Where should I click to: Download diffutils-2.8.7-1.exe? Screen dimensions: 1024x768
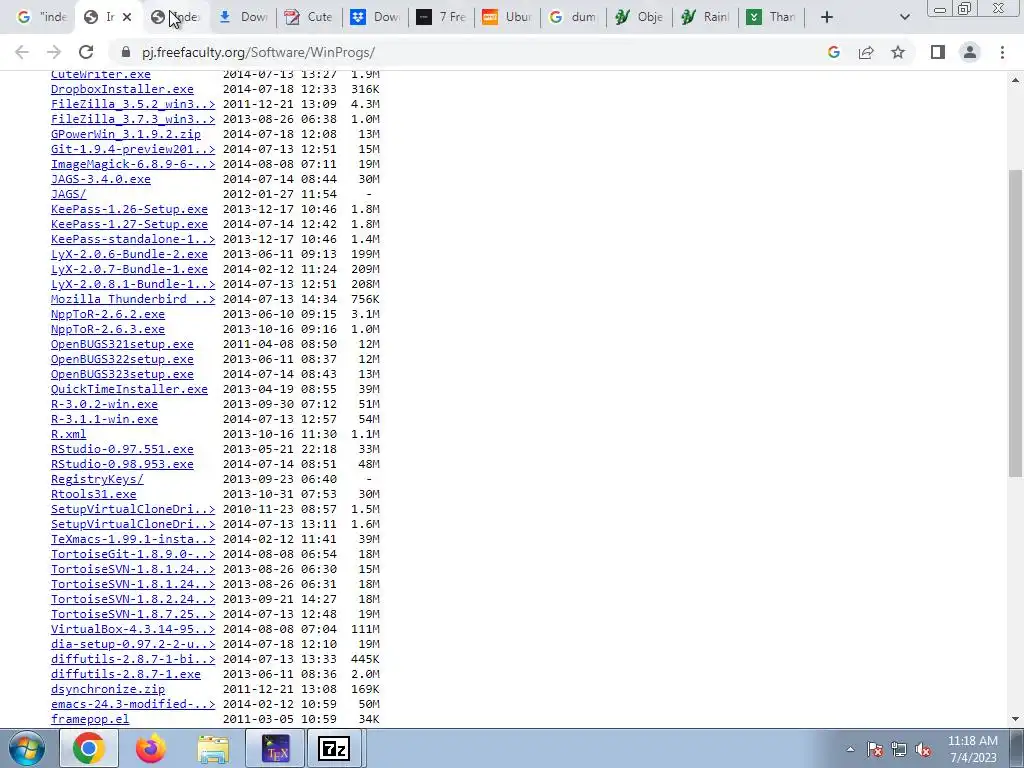point(126,675)
